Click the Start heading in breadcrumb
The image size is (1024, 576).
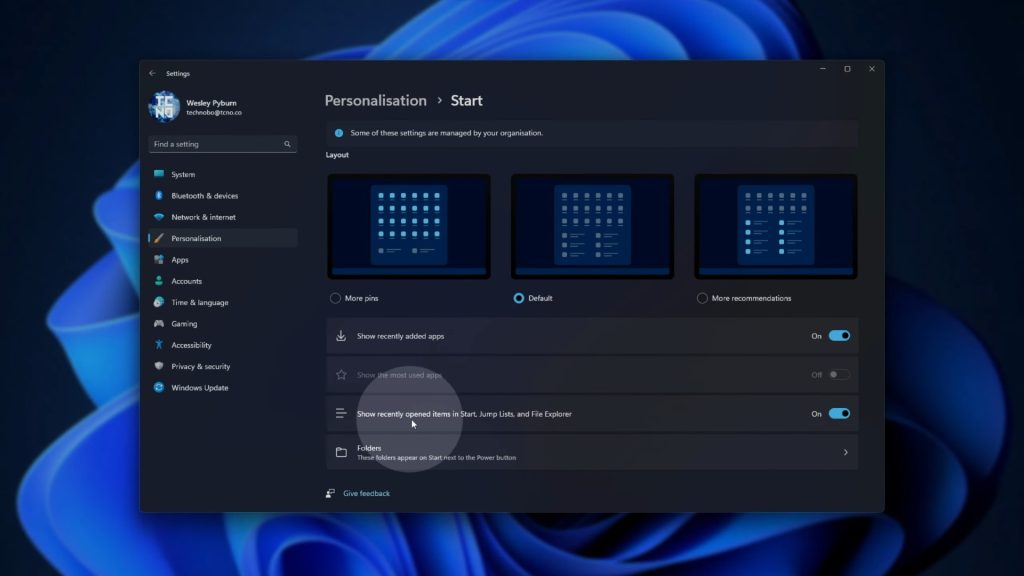tap(466, 101)
